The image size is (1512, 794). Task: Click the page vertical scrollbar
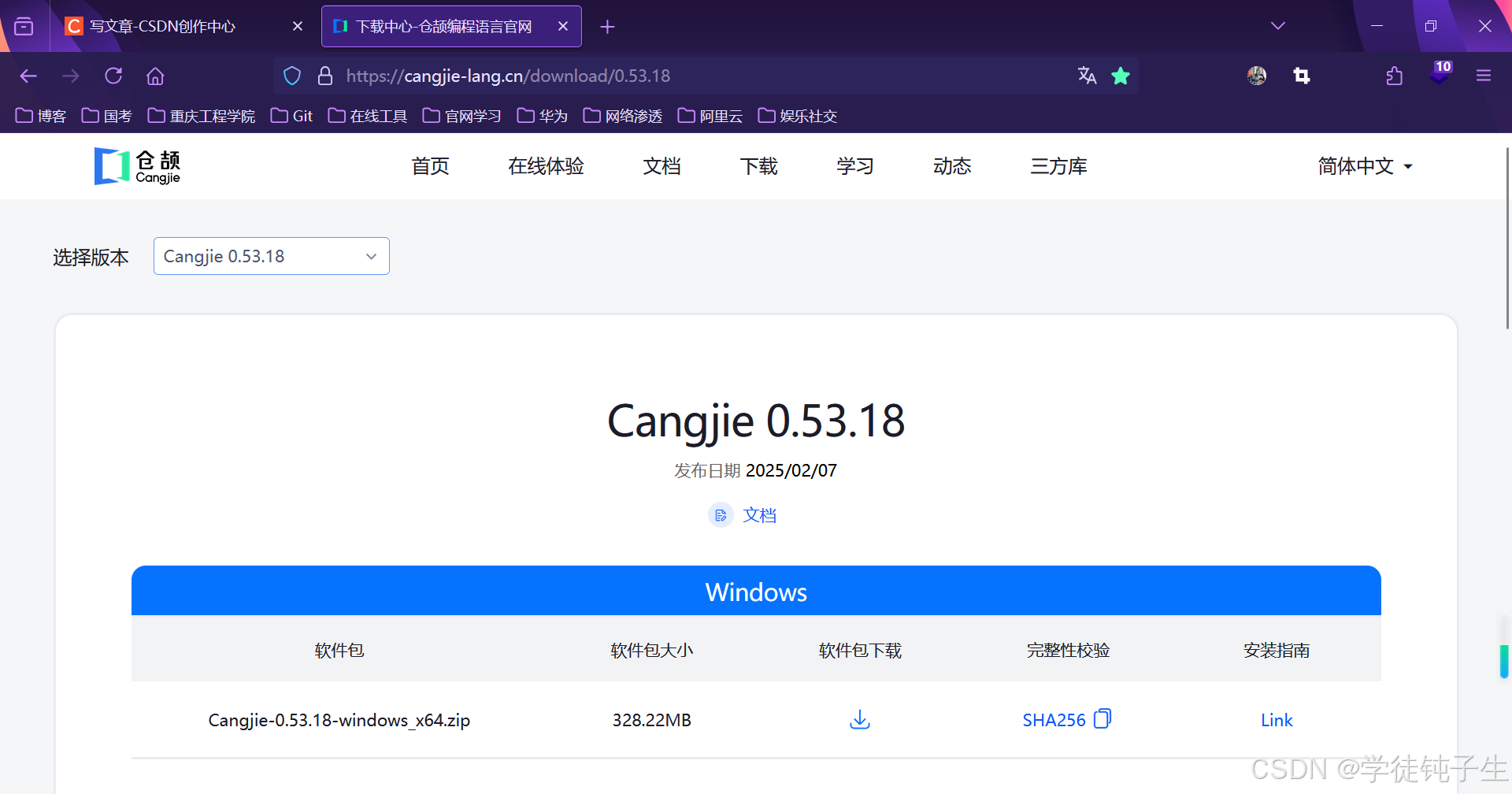1507,236
